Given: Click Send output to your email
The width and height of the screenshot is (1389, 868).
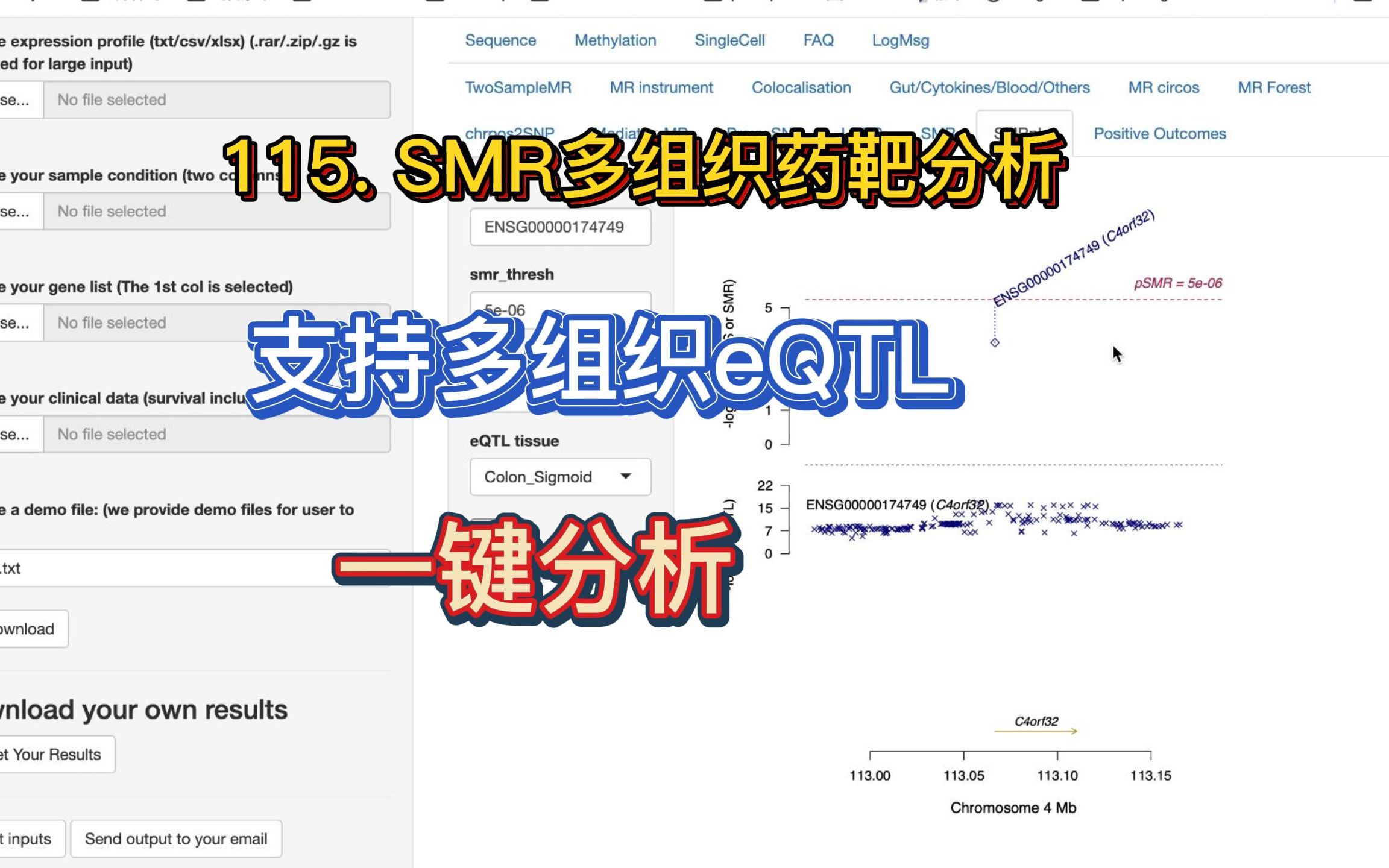Looking at the screenshot, I should (x=177, y=838).
